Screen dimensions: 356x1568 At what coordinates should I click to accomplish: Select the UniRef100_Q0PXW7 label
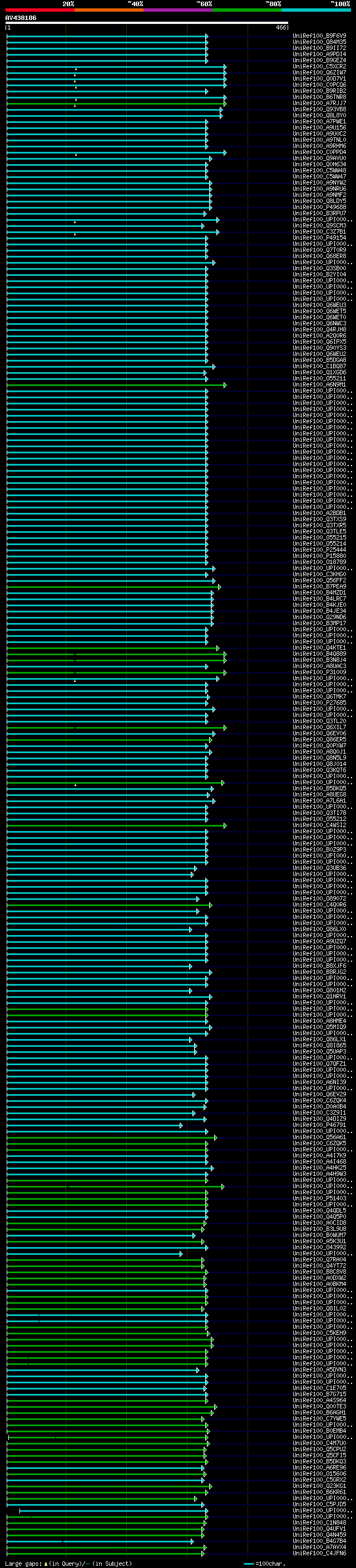319,745
